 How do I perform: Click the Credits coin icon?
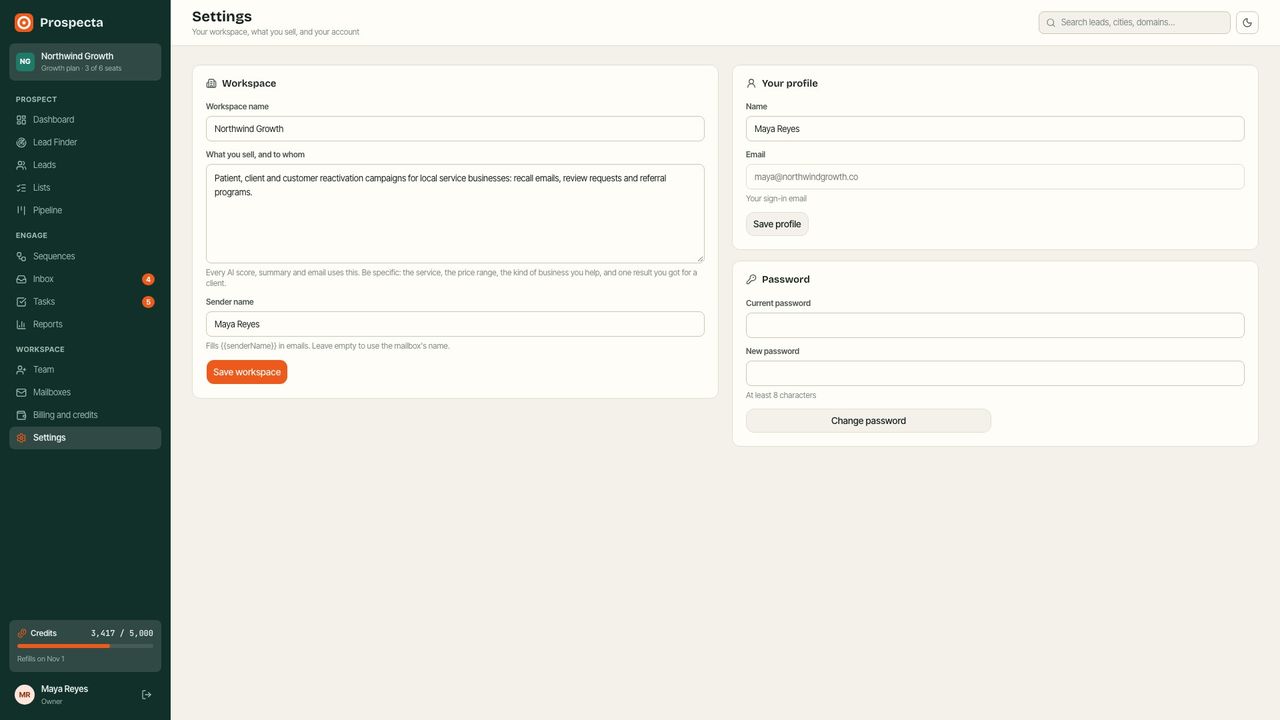coord(22,633)
